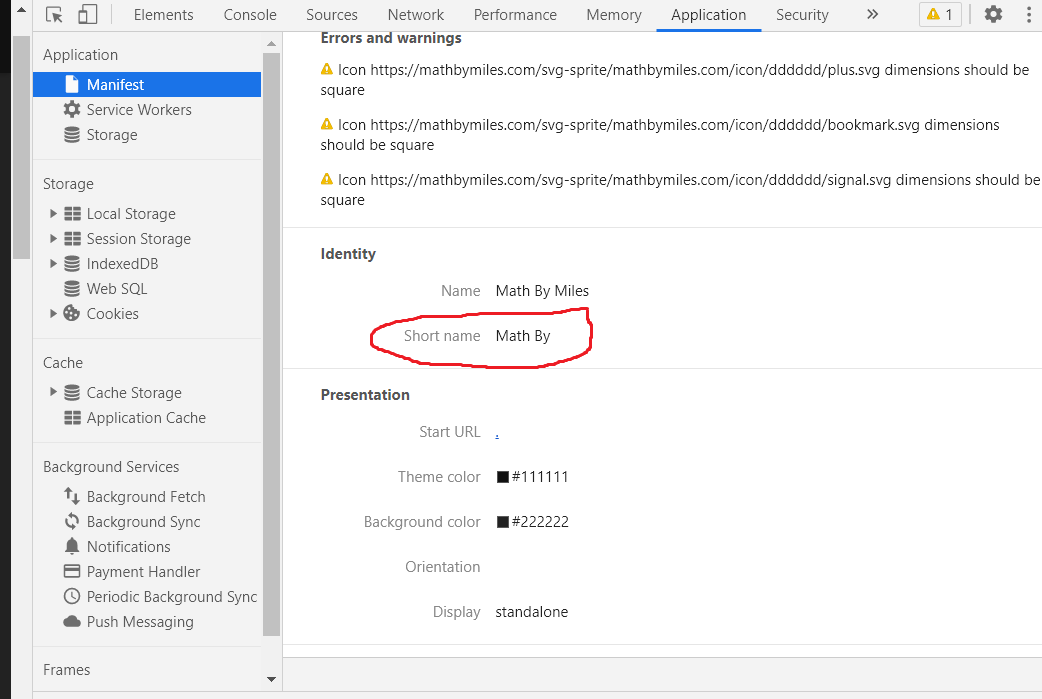The height and width of the screenshot is (699, 1042).
Task: Switch to the Console tab
Action: pyautogui.click(x=250, y=15)
